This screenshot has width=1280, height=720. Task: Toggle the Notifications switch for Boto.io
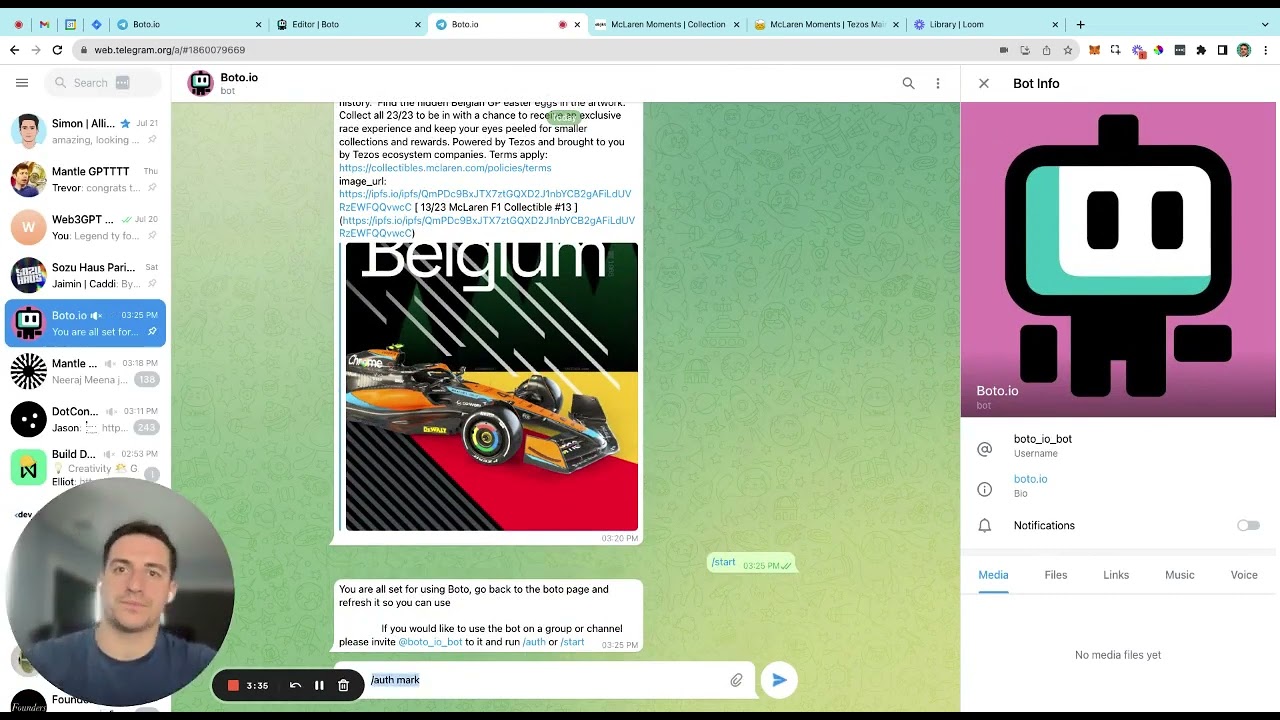pos(1248,525)
